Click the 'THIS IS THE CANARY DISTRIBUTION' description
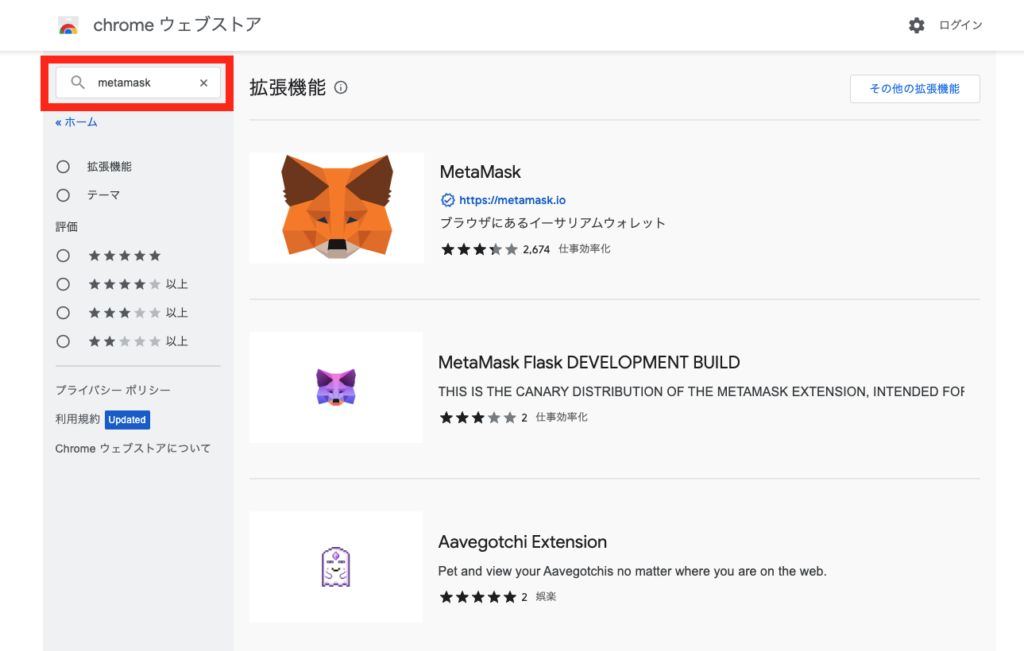 (701, 392)
